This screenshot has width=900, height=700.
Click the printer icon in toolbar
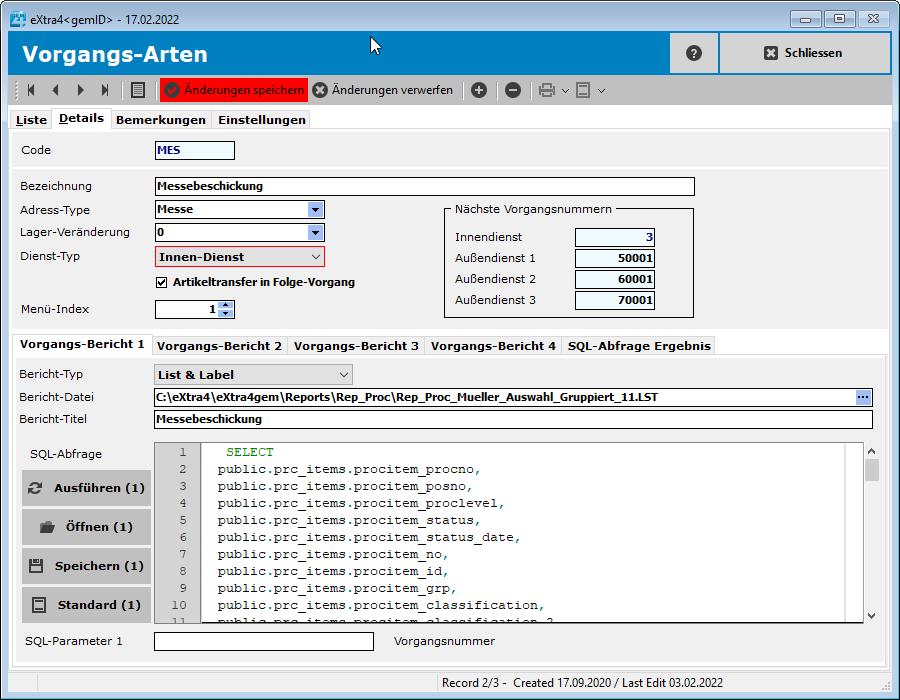tap(547, 90)
